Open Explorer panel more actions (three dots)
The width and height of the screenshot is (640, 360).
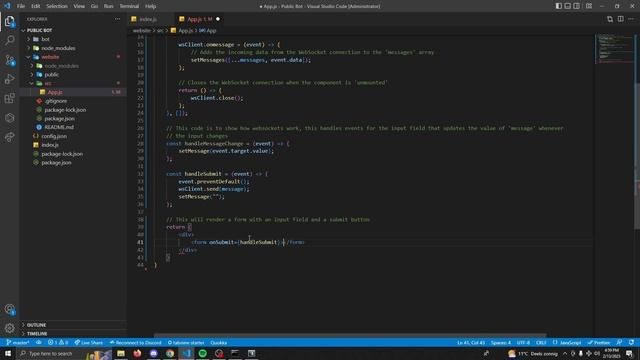118,19
